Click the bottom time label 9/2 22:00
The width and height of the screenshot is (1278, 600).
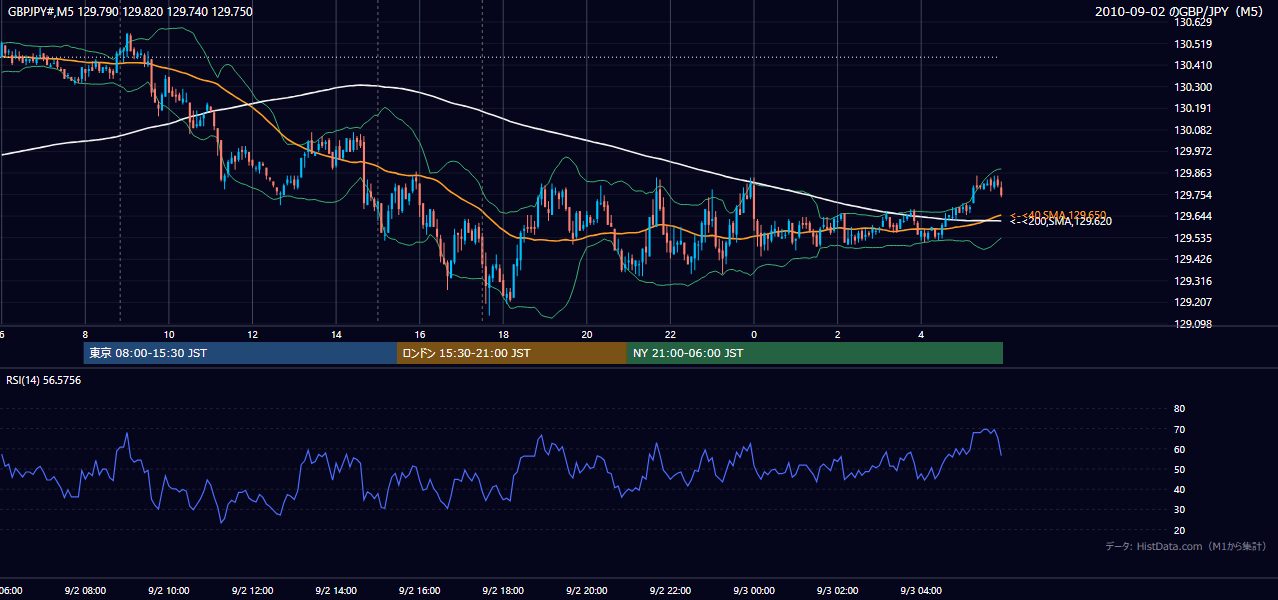point(670,590)
